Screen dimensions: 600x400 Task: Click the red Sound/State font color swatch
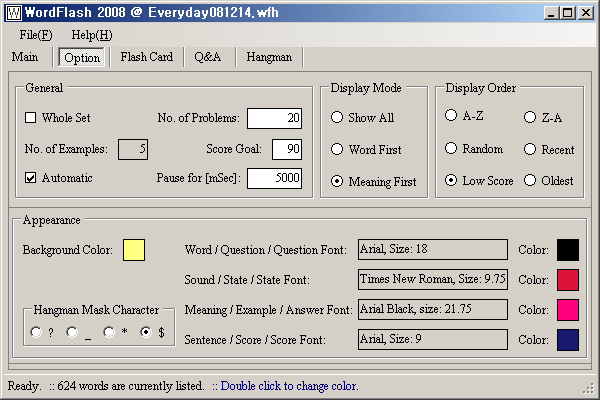coord(568,280)
